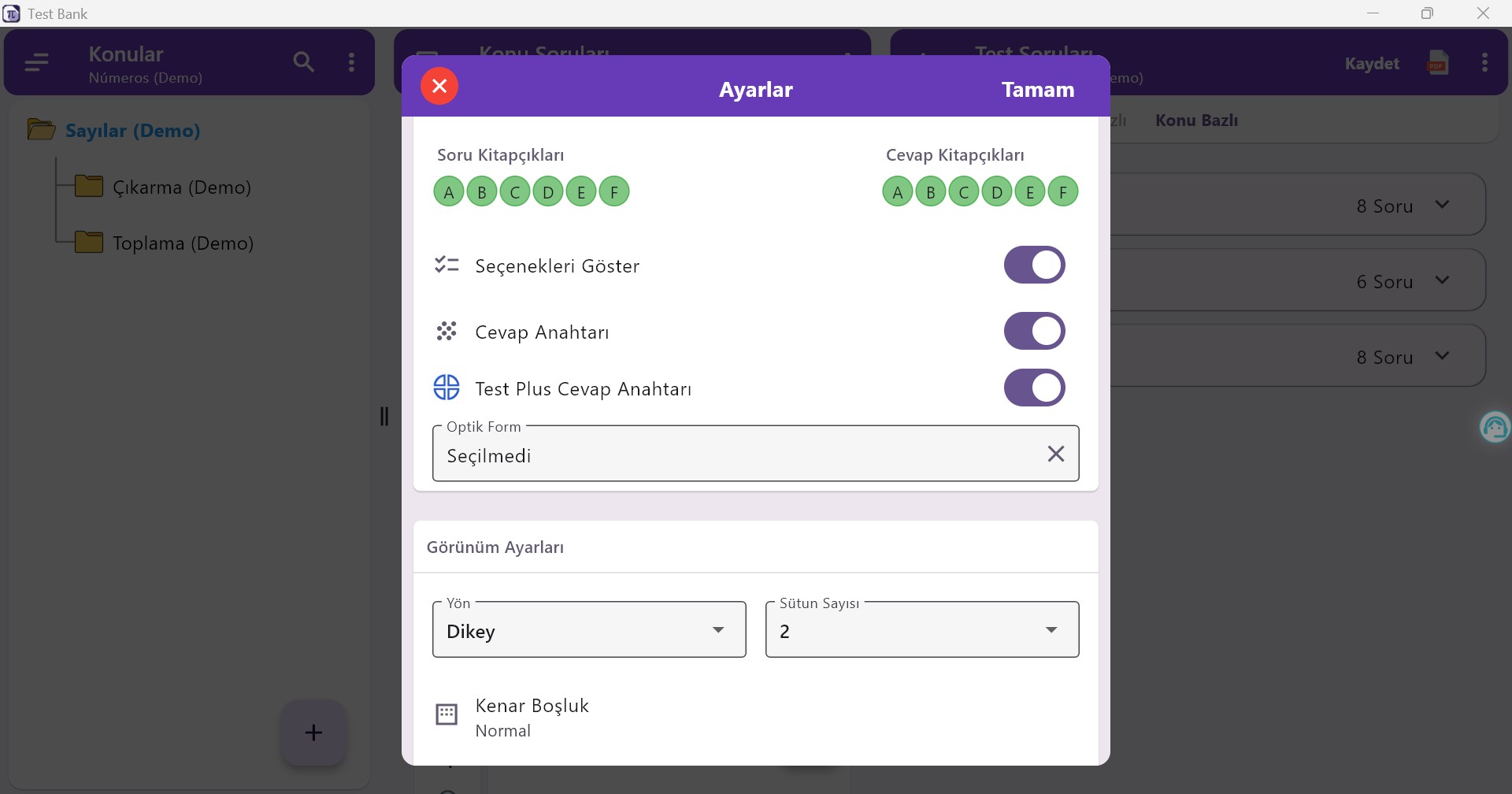Click the Tamam button
Viewport: 1512px width, 794px height.
pyautogui.click(x=1037, y=89)
